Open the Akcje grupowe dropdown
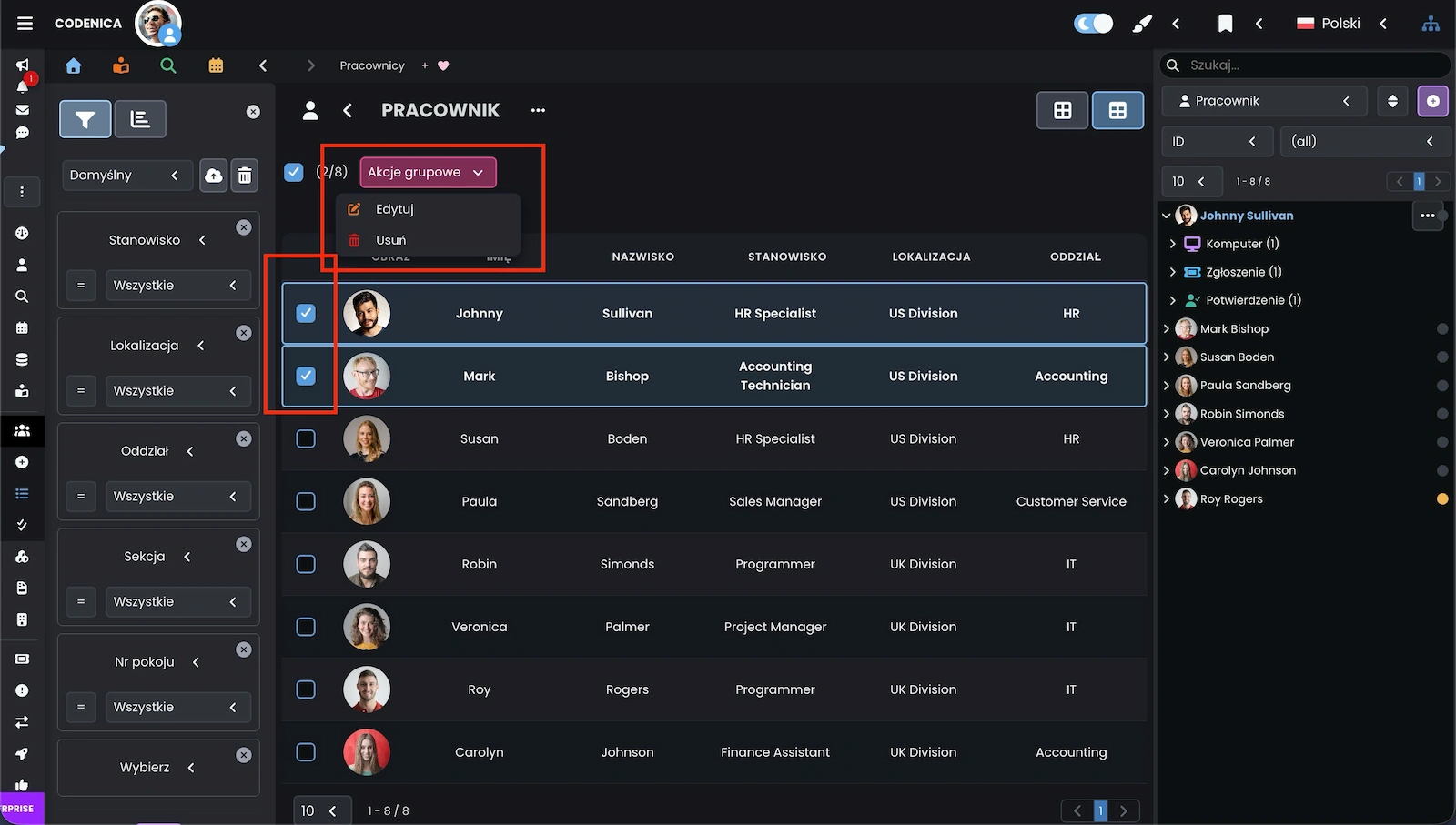The height and width of the screenshot is (825, 1456). [427, 172]
